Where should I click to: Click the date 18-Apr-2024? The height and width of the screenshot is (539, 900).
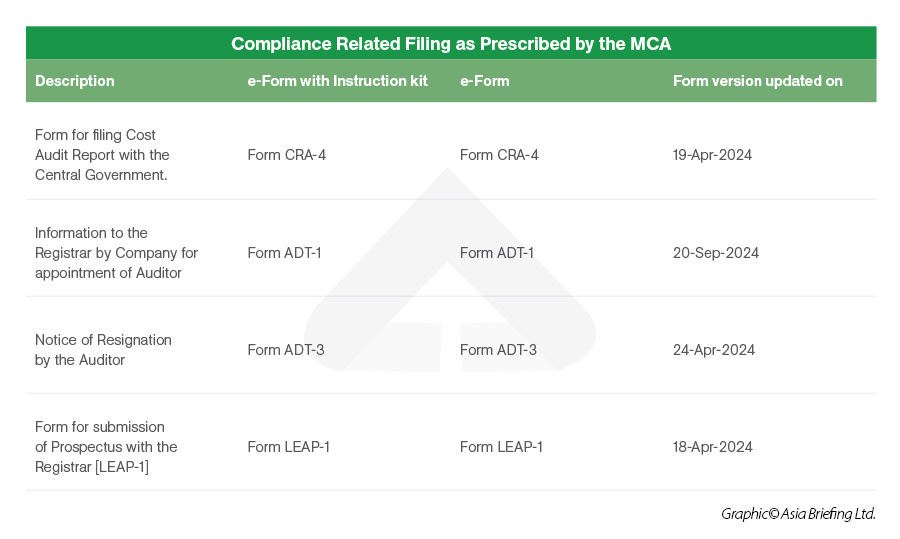712,447
